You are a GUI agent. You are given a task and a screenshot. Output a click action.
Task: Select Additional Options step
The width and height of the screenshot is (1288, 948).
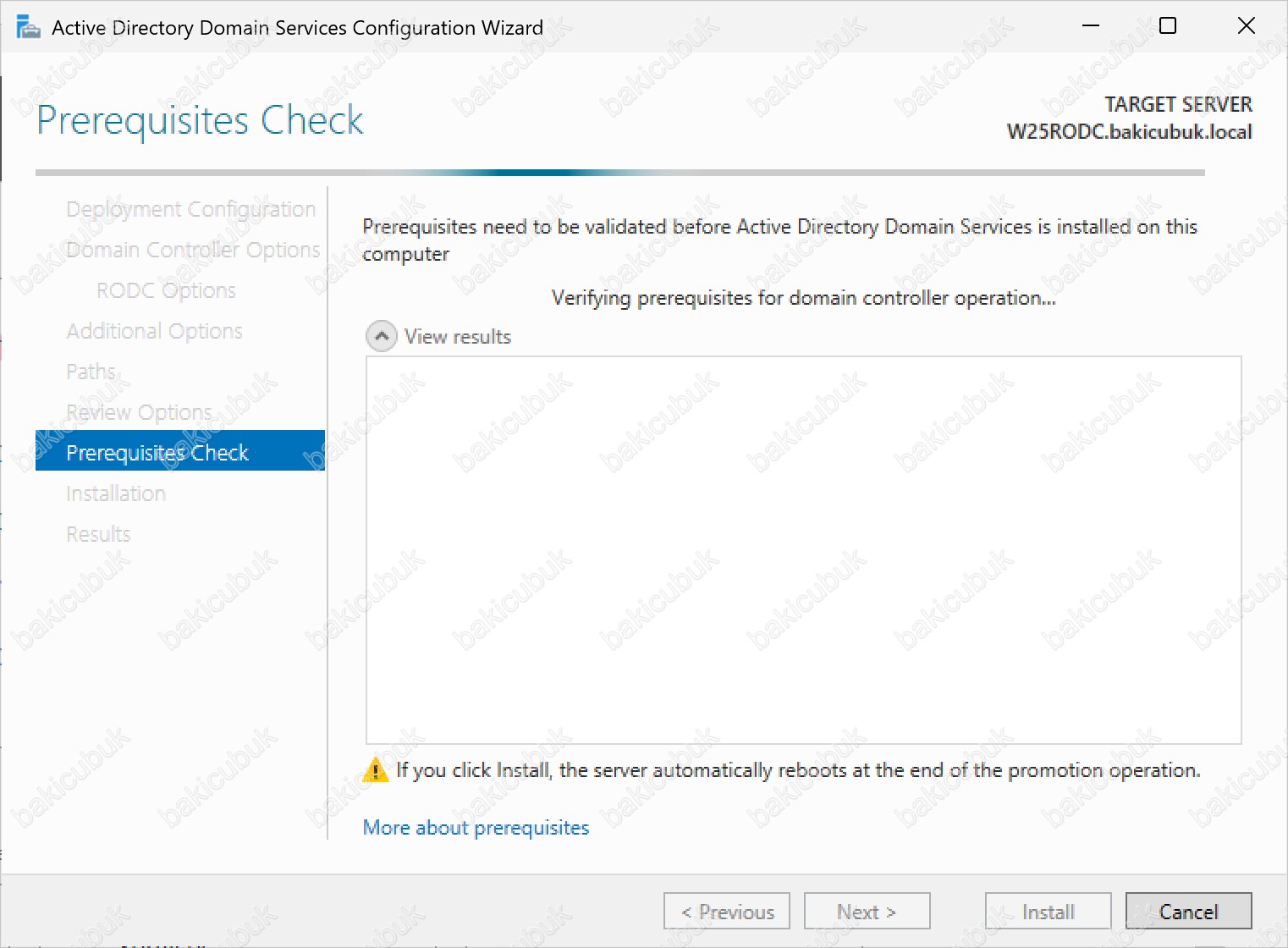[x=154, y=331]
